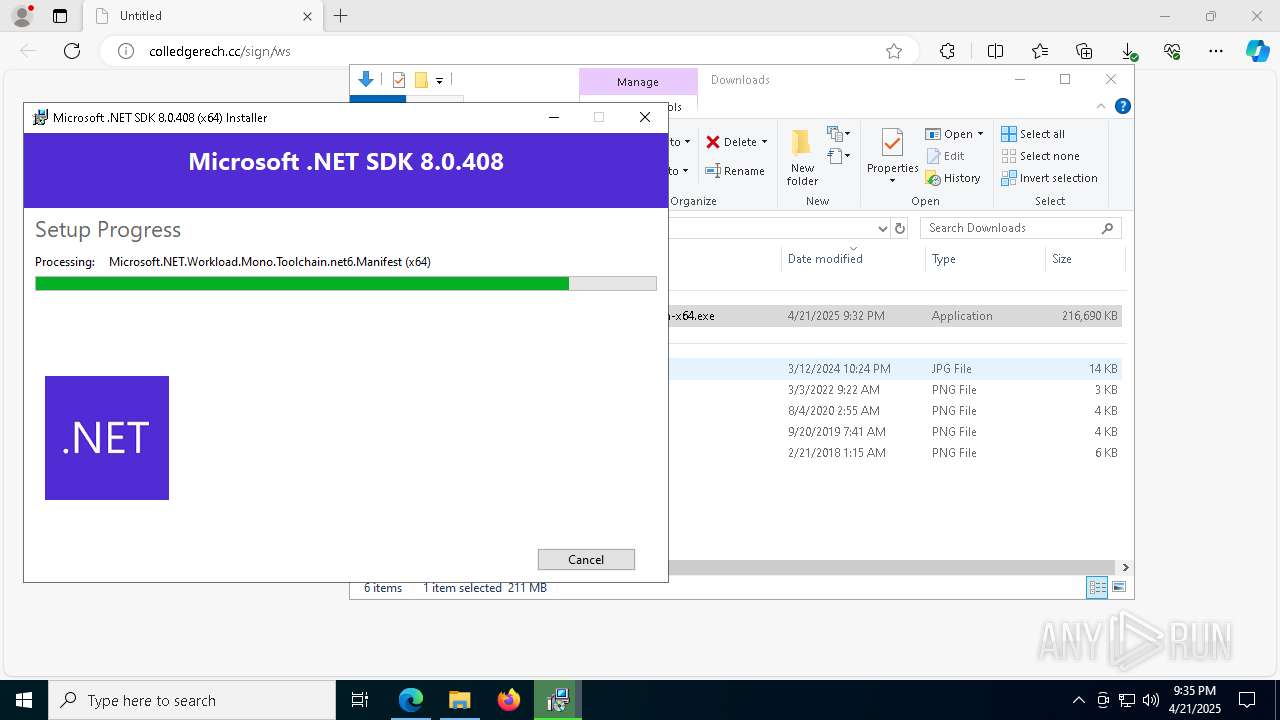Switch Explorer to Large icons view
The image size is (1280, 720).
point(1119,588)
